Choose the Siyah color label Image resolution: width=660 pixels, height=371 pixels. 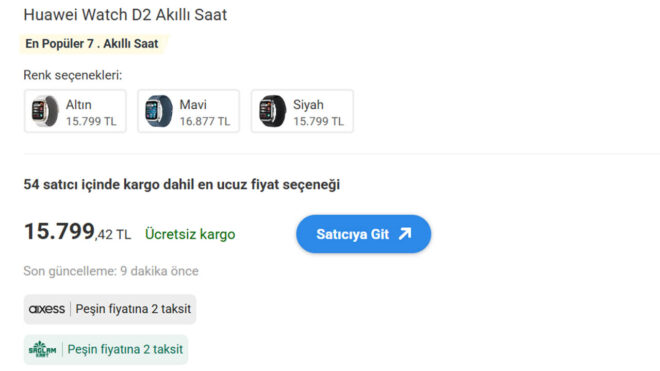308,104
